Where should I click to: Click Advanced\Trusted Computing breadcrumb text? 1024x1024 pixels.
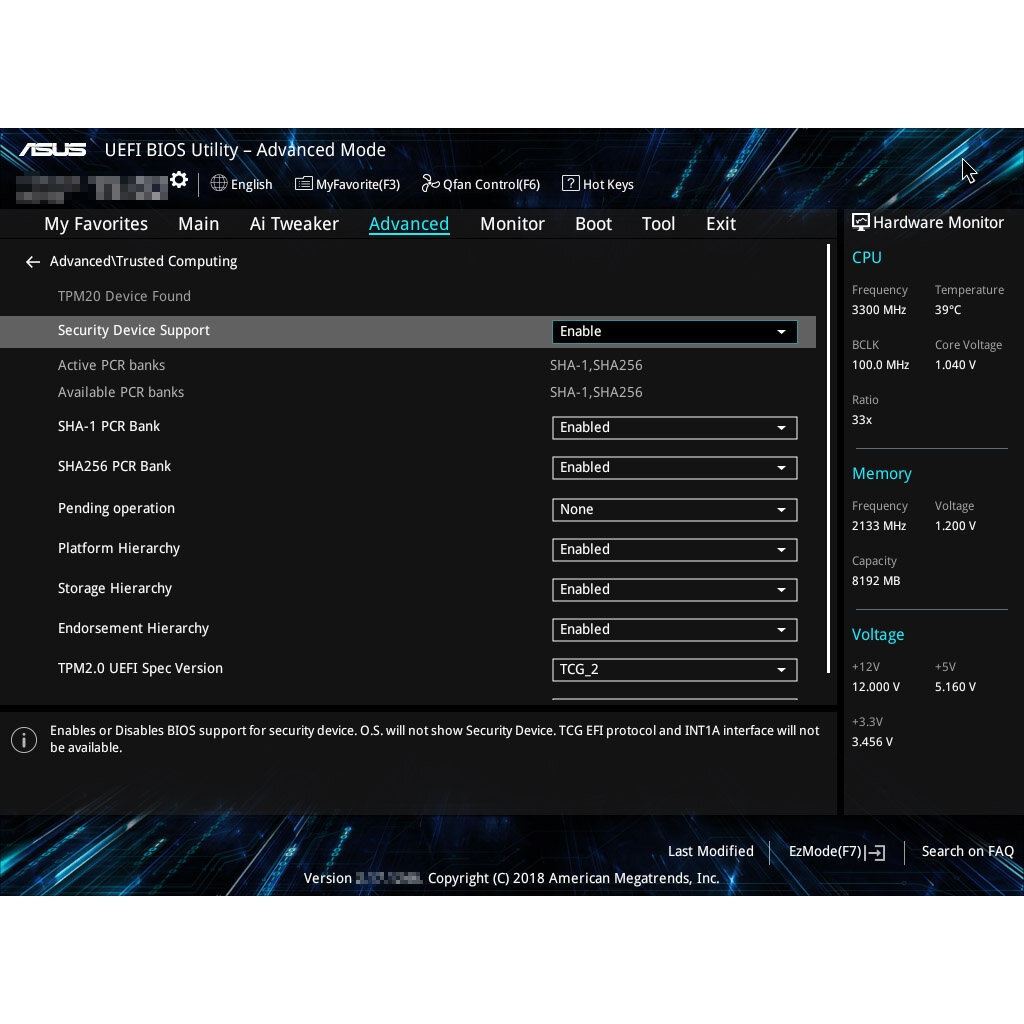(x=144, y=261)
